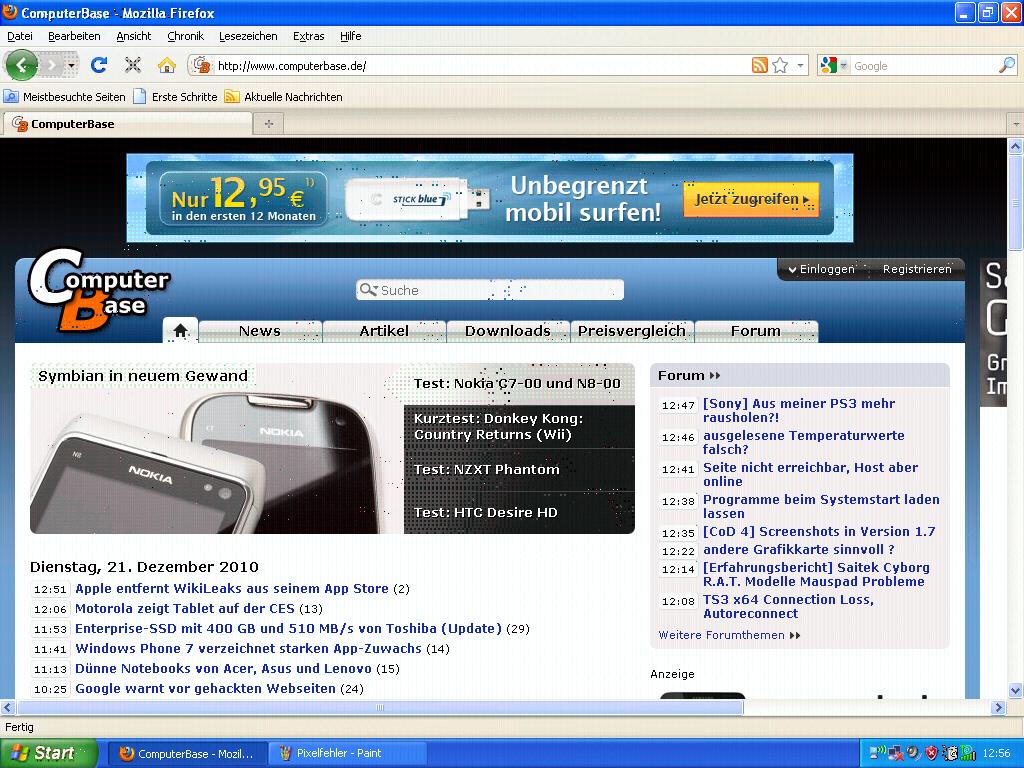The width and height of the screenshot is (1024, 768).
Task: Open Apple entfernt WikiLeaks news article
Action: coord(232,588)
